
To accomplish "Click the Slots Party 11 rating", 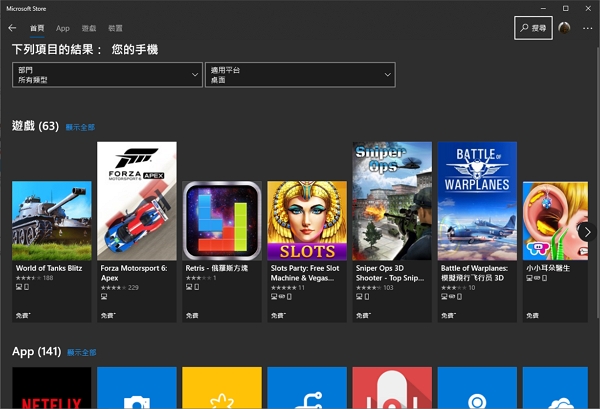I will click(288, 288).
